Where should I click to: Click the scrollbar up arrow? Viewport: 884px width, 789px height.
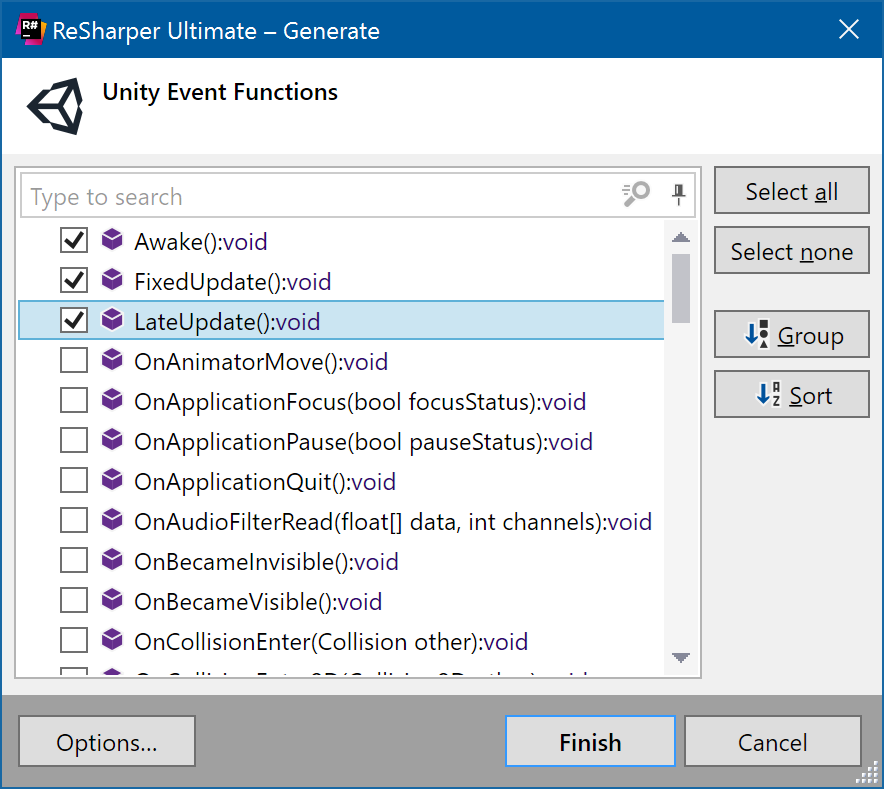[681, 237]
